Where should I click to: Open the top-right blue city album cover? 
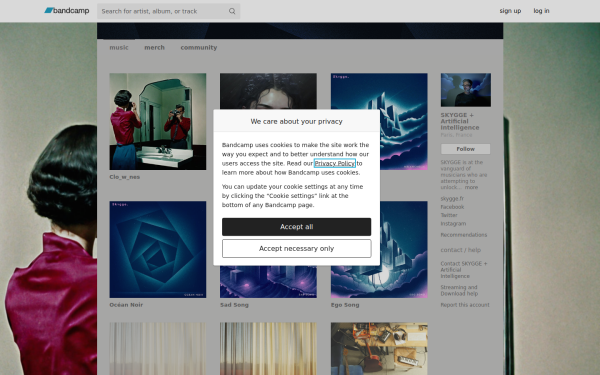click(x=403, y=121)
